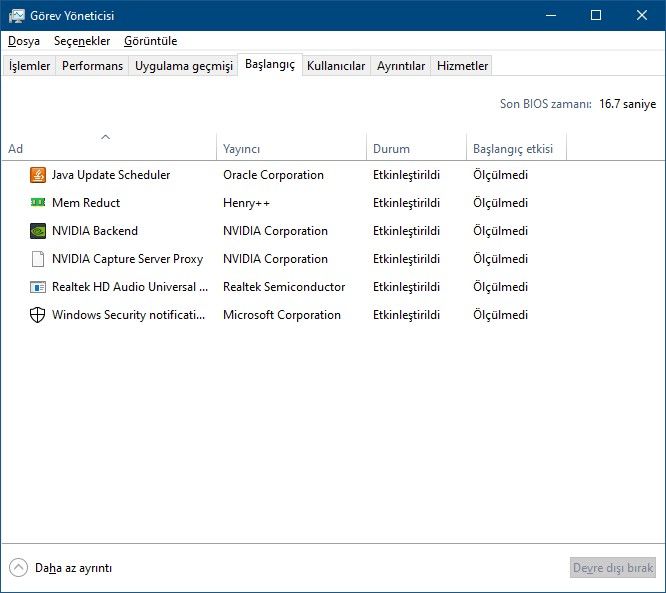Switch to the Hizmetler tab
The width and height of the screenshot is (666, 593).
tap(462, 65)
